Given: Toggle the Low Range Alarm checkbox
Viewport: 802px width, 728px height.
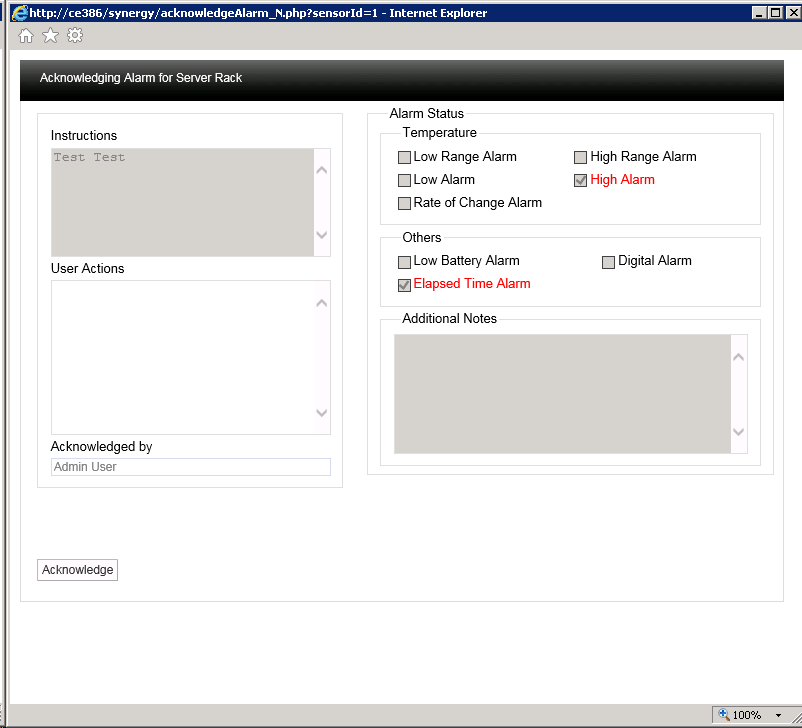Looking at the screenshot, I should (404, 157).
